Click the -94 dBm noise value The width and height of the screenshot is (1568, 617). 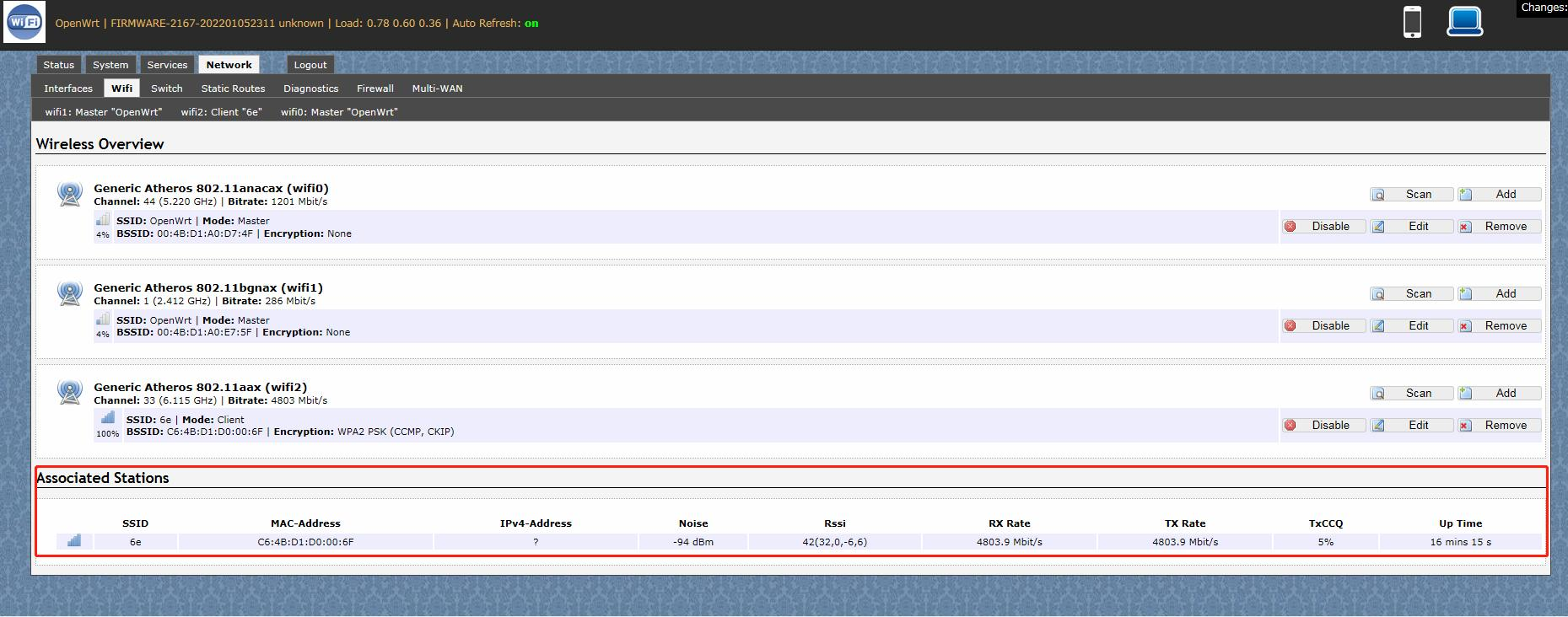coord(693,542)
